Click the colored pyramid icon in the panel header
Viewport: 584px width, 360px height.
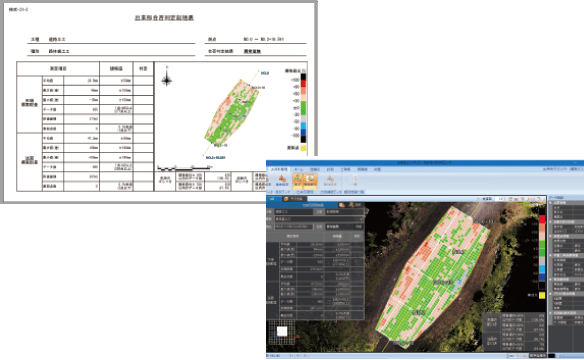tap(351, 205)
